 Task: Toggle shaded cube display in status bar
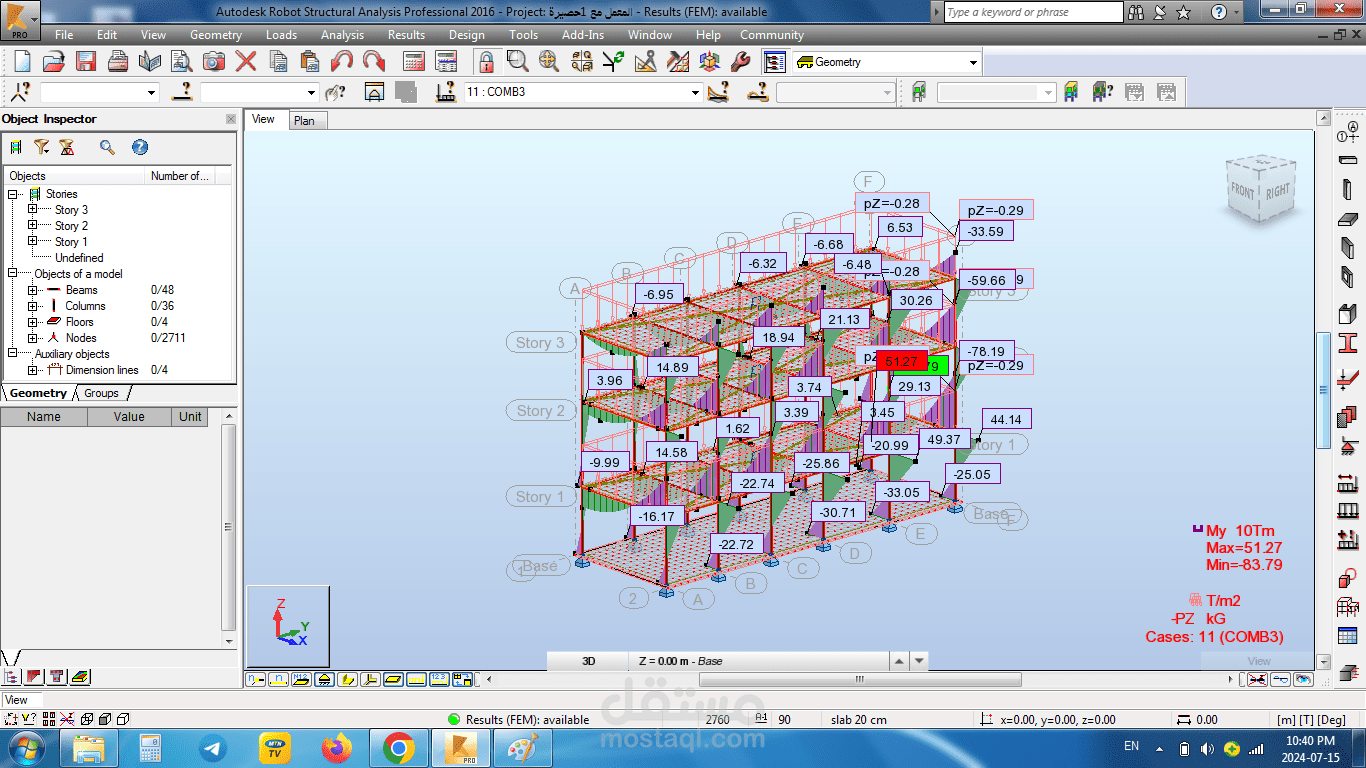(x=104, y=719)
